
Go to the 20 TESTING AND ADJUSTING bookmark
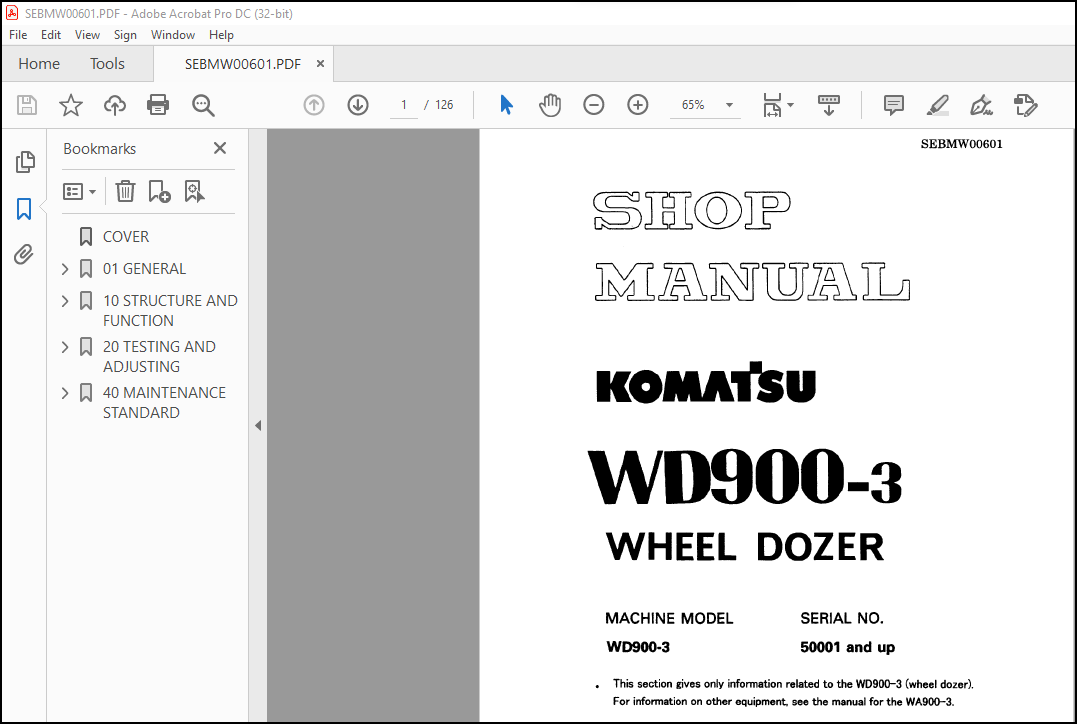[159, 357]
